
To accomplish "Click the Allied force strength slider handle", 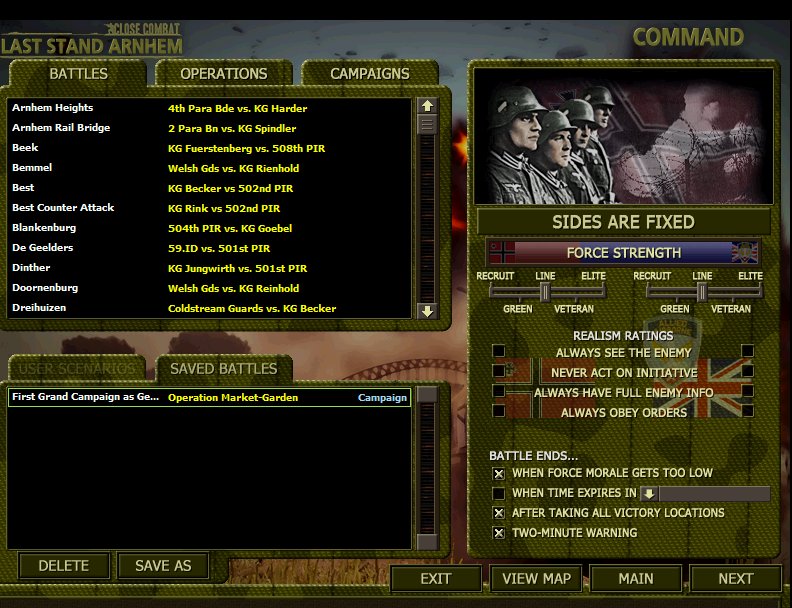I will (x=702, y=292).
